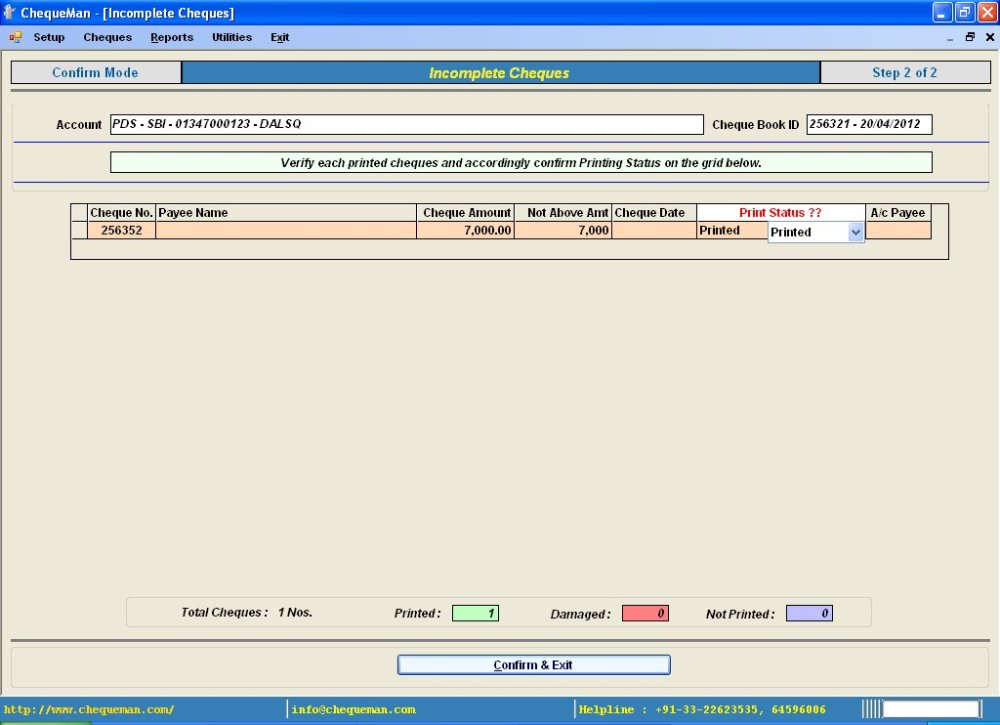This screenshot has width=1000, height=725.
Task: Select cheque row number 256352
Action: point(121,230)
